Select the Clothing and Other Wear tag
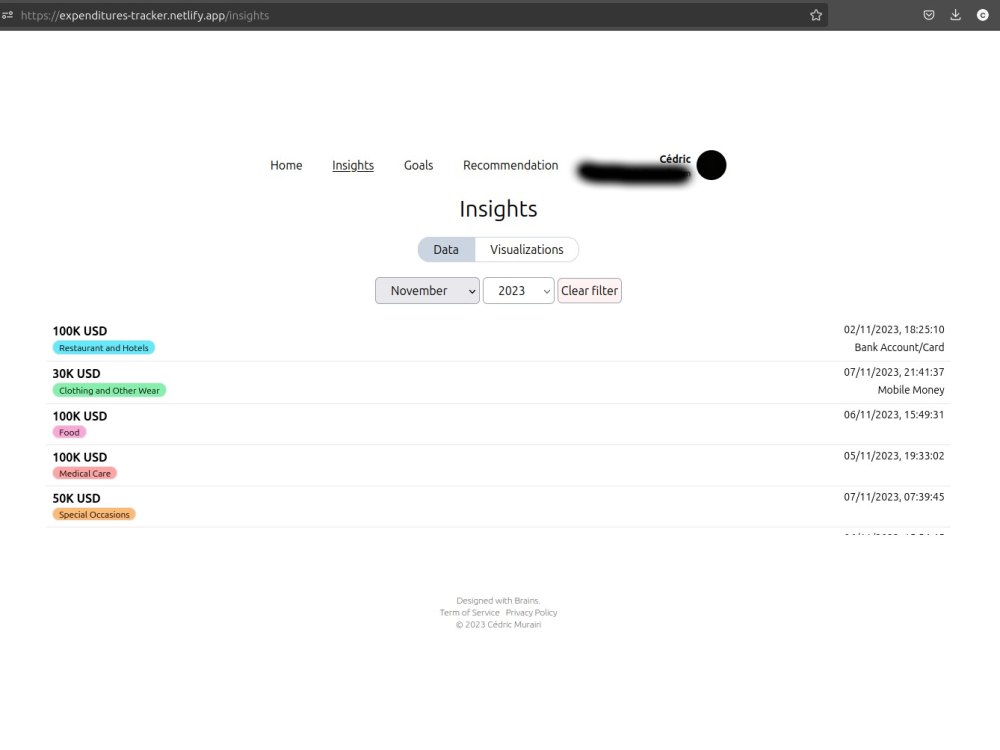1000x750 pixels. click(109, 390)
